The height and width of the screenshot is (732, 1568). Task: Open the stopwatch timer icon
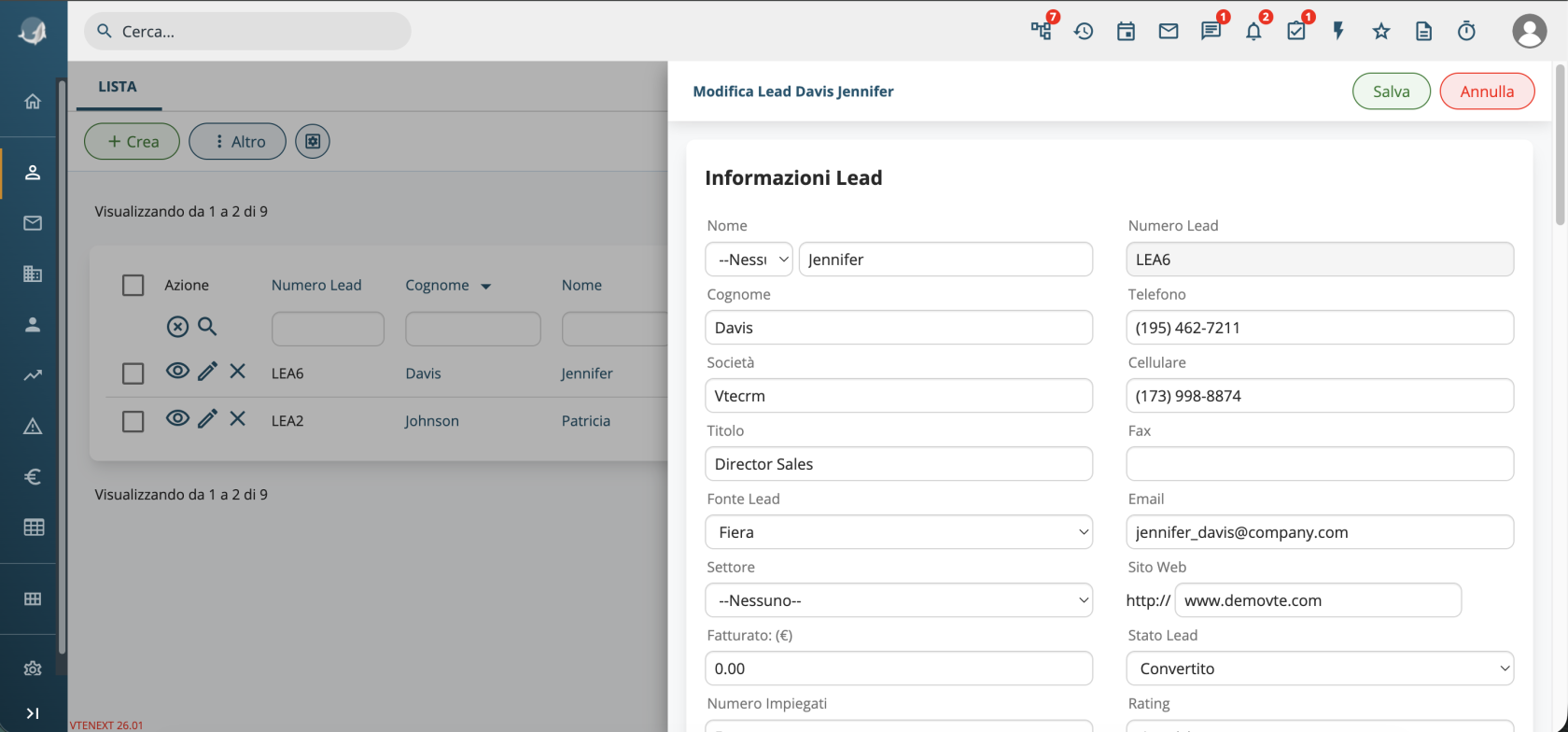[1466, 31]
